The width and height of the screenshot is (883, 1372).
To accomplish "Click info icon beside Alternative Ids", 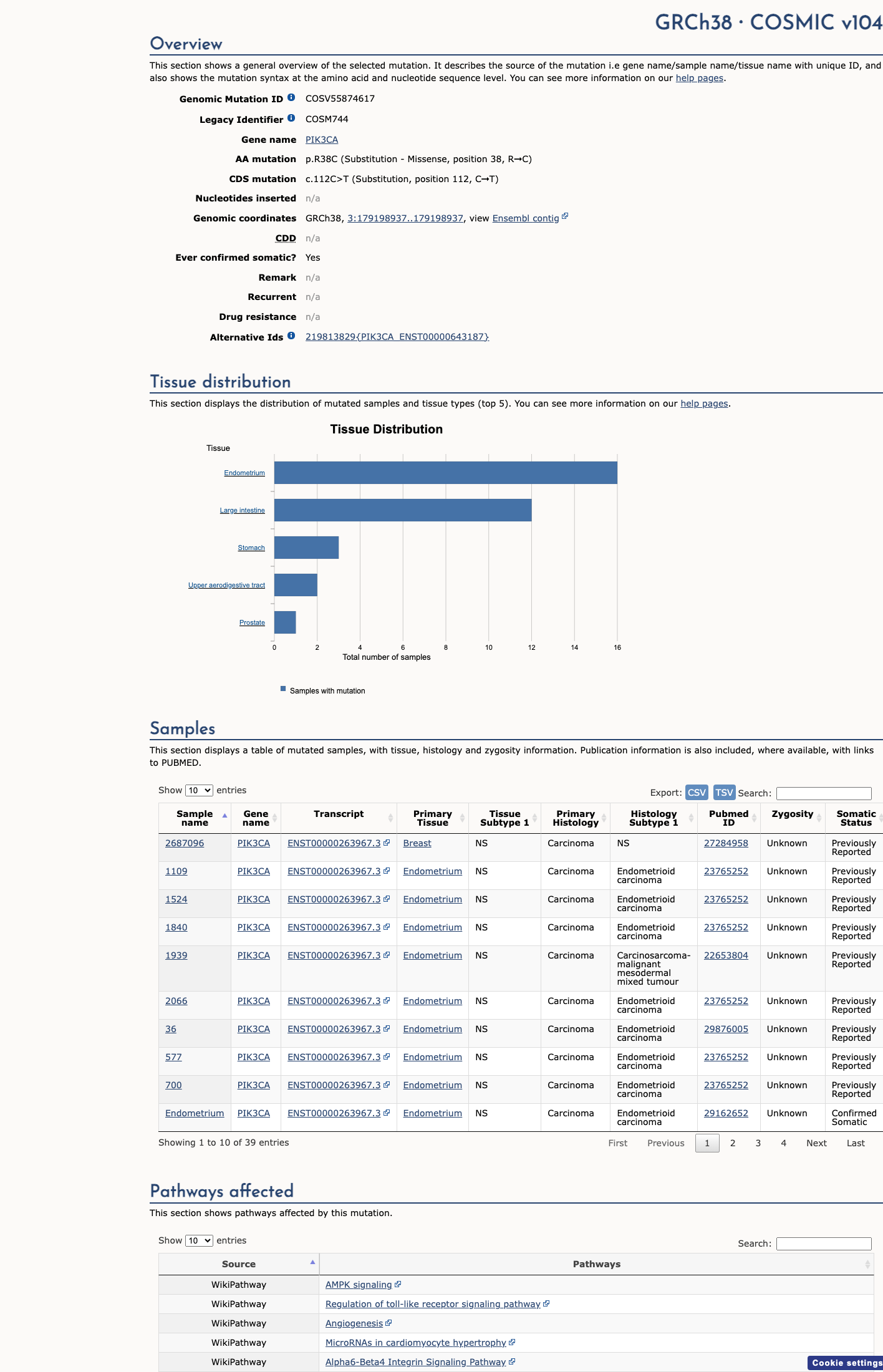I will click(291, 336).
